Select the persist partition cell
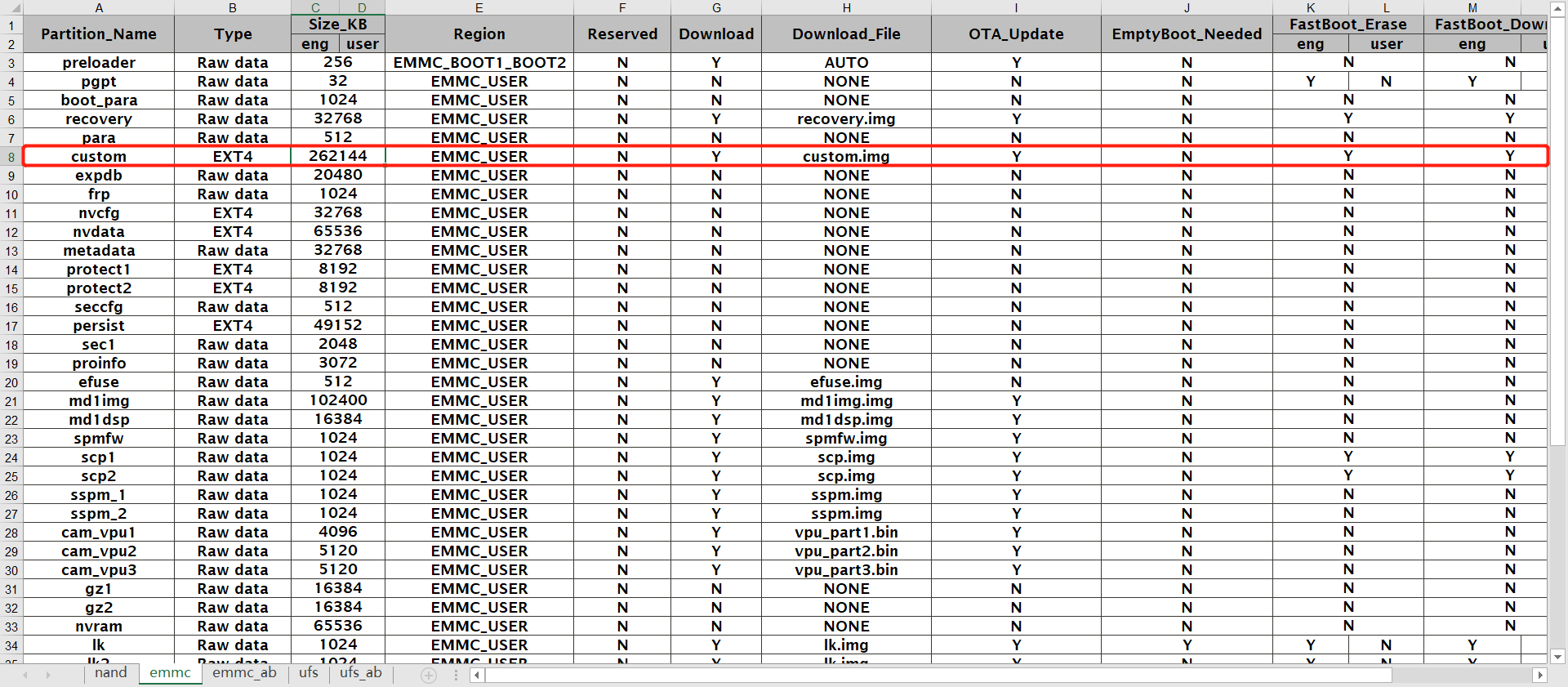The width and height of the screenshot is (1568, 687). tap(99, 326)
